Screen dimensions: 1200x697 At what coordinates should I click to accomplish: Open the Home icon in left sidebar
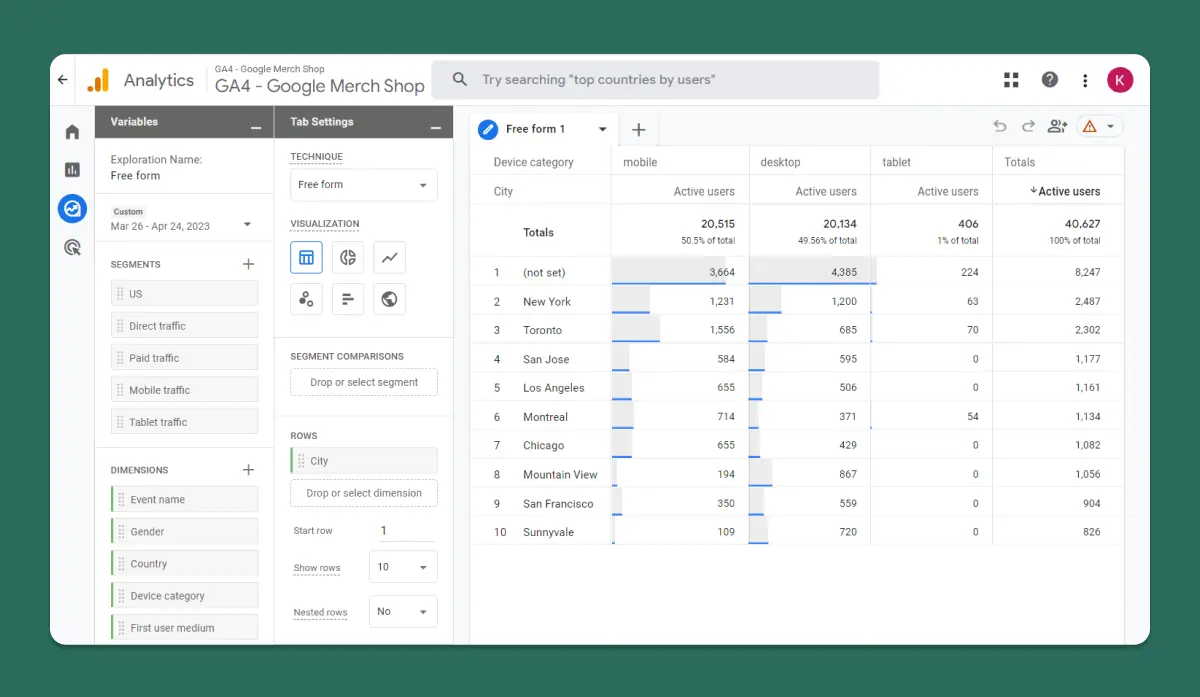click(x=72, y=131)
